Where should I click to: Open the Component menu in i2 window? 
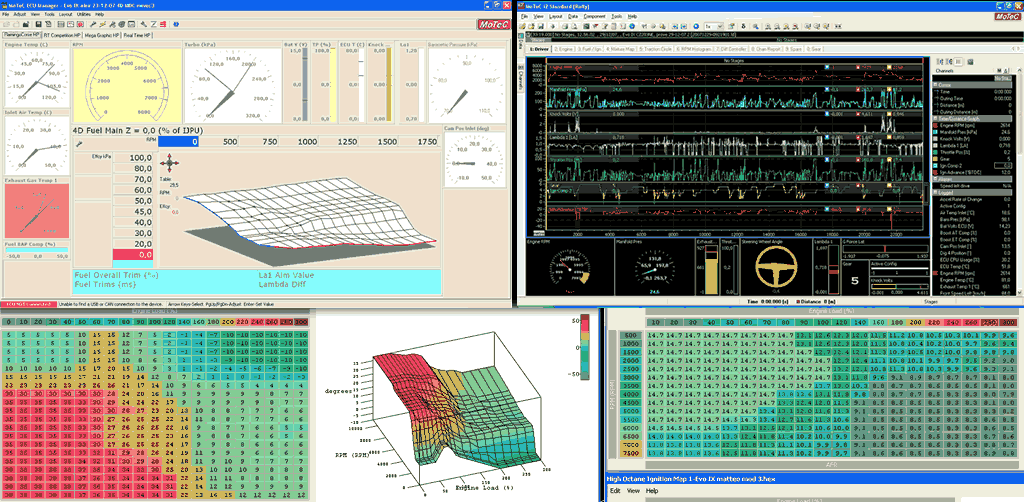click(x=594, y=16)
